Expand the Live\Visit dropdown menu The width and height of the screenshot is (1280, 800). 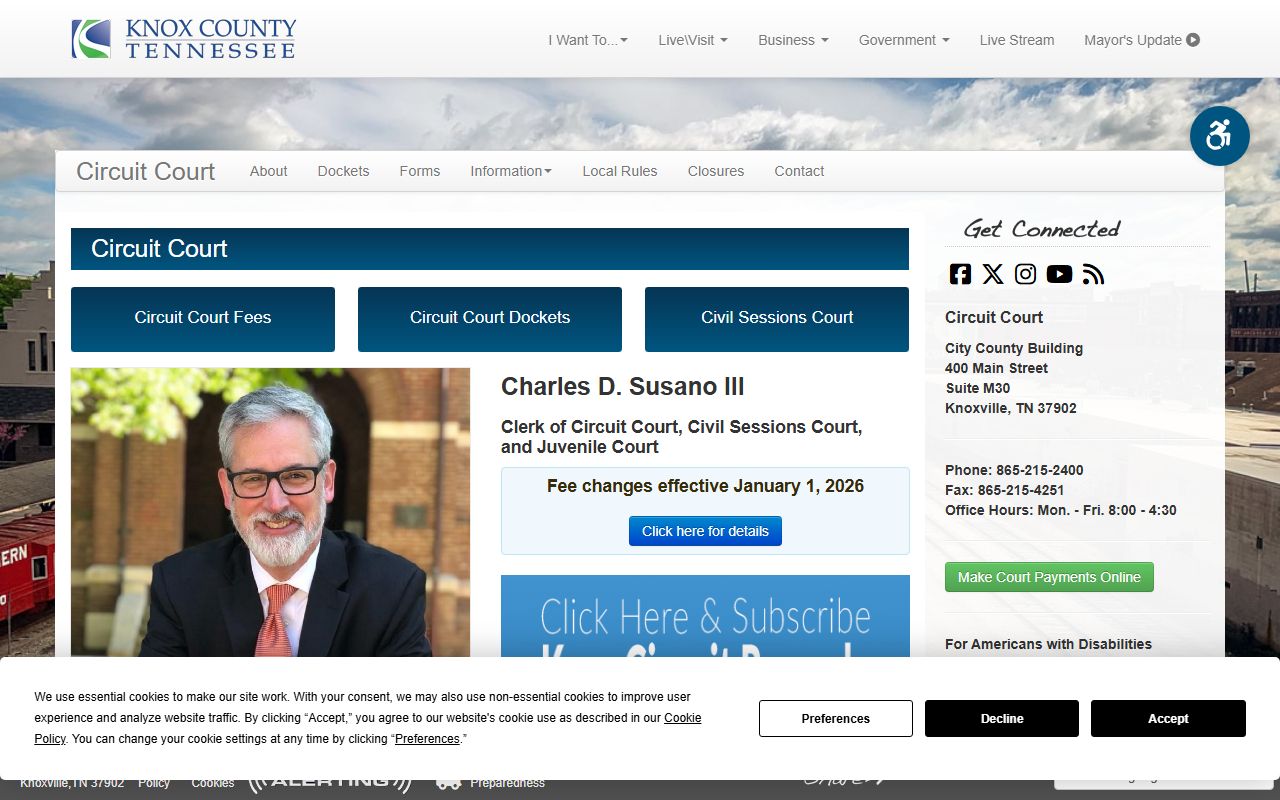693,40
